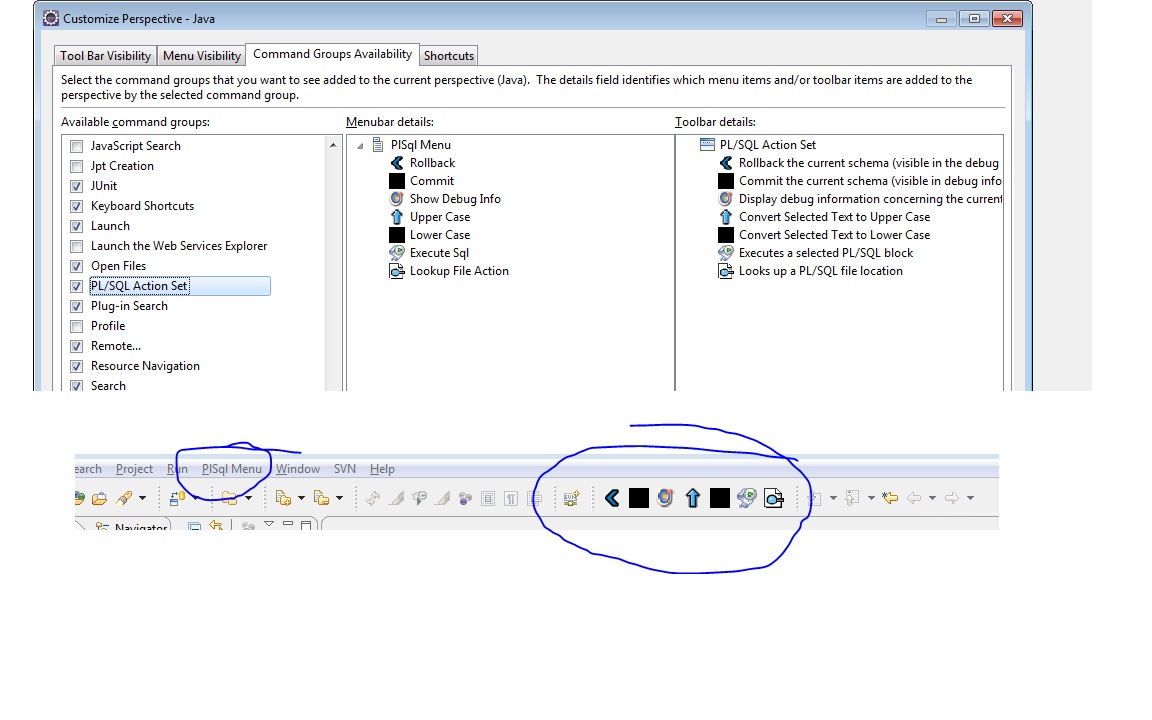The height and width of the screenshot is (720, 1152).
Task: Select Executes a selected PL/SQL block entry
Action: pos(826,253)
